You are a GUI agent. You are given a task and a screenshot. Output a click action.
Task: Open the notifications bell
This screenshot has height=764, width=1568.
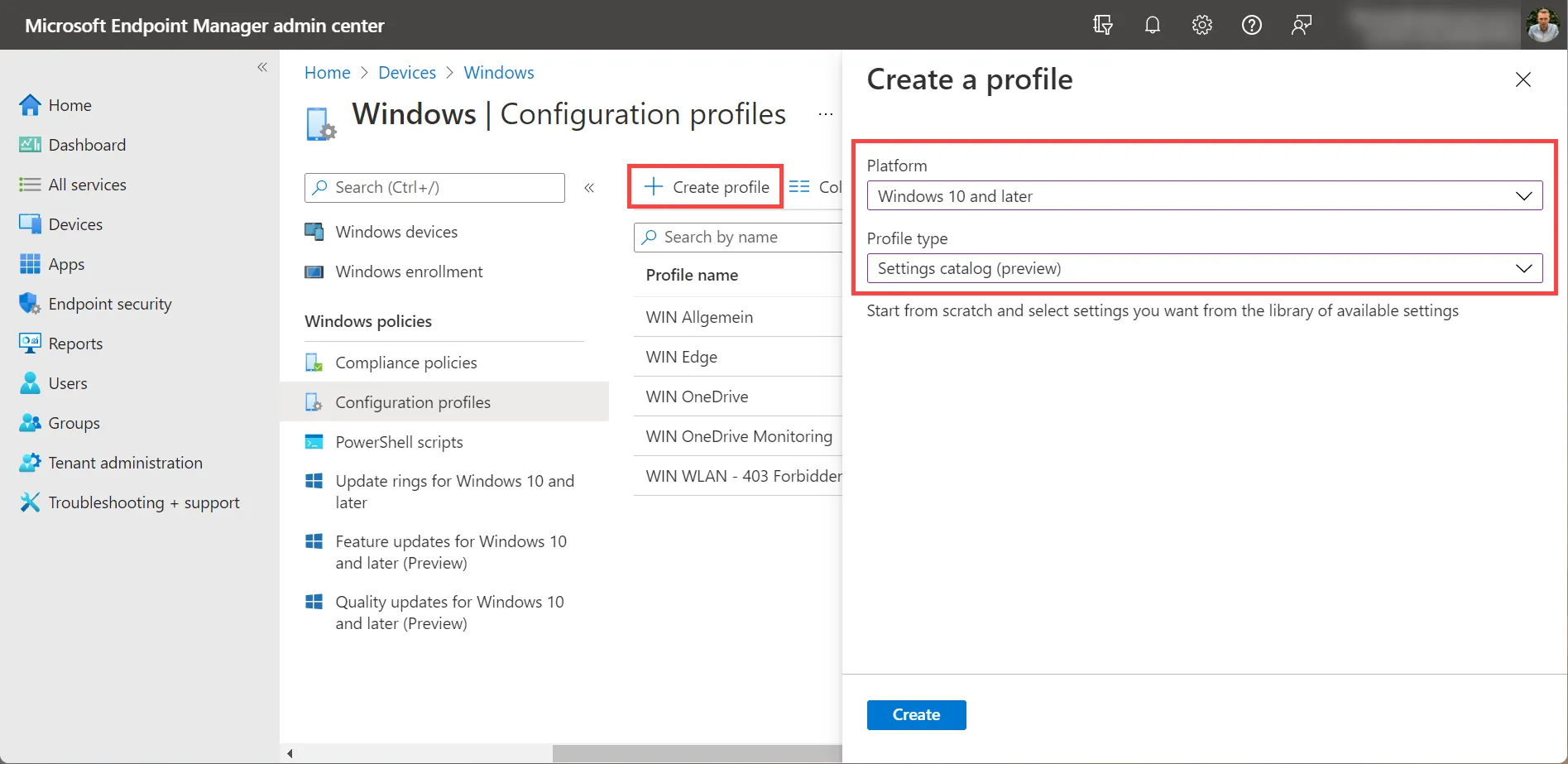click(x=1152, y=25)
